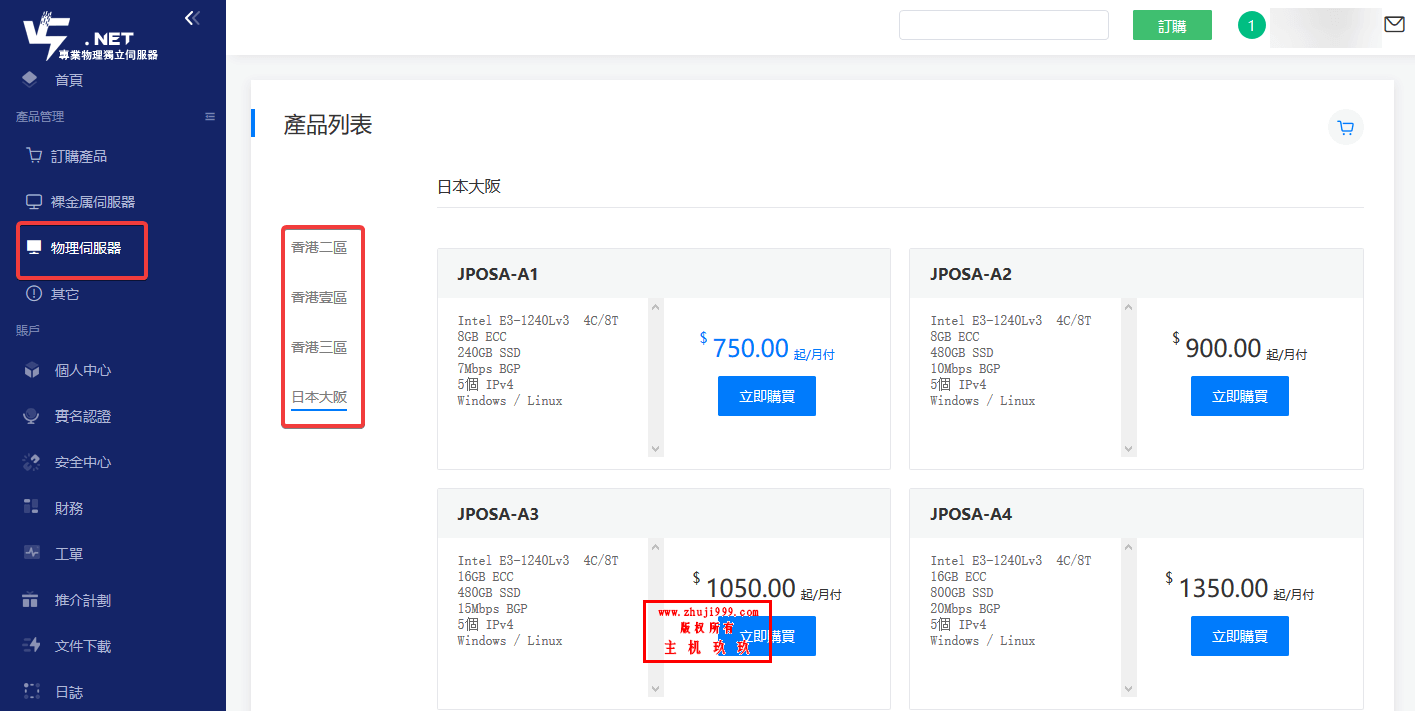The height and width of the screenshot is (711, 1415).
Task: Click the search input field in header
Action: pyautogui.click(x=1003, y=25)
